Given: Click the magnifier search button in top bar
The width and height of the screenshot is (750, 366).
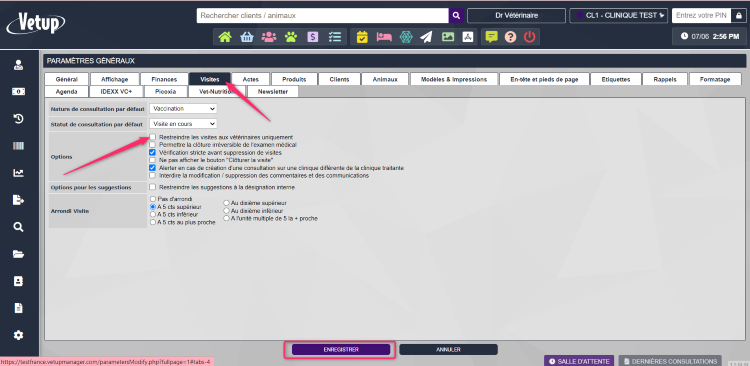Looking at the screenshot, I should click(456, 15).
